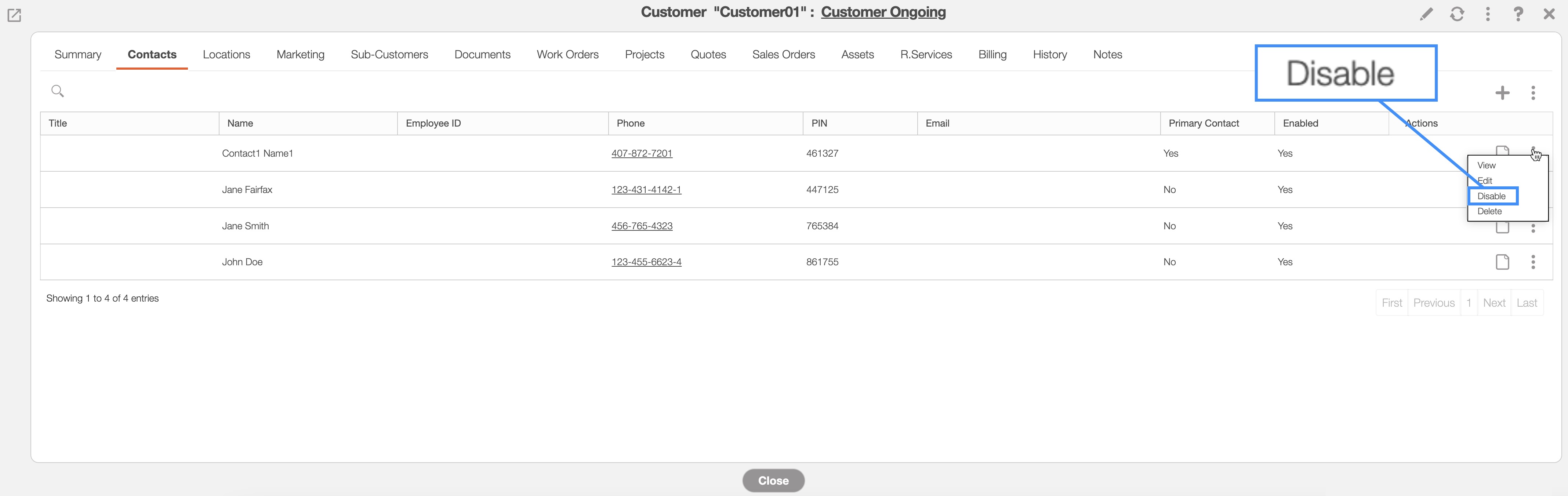The image size is (1568, 496).
Task: Select View in the context menu
Action: click(x=1486, y=165)
